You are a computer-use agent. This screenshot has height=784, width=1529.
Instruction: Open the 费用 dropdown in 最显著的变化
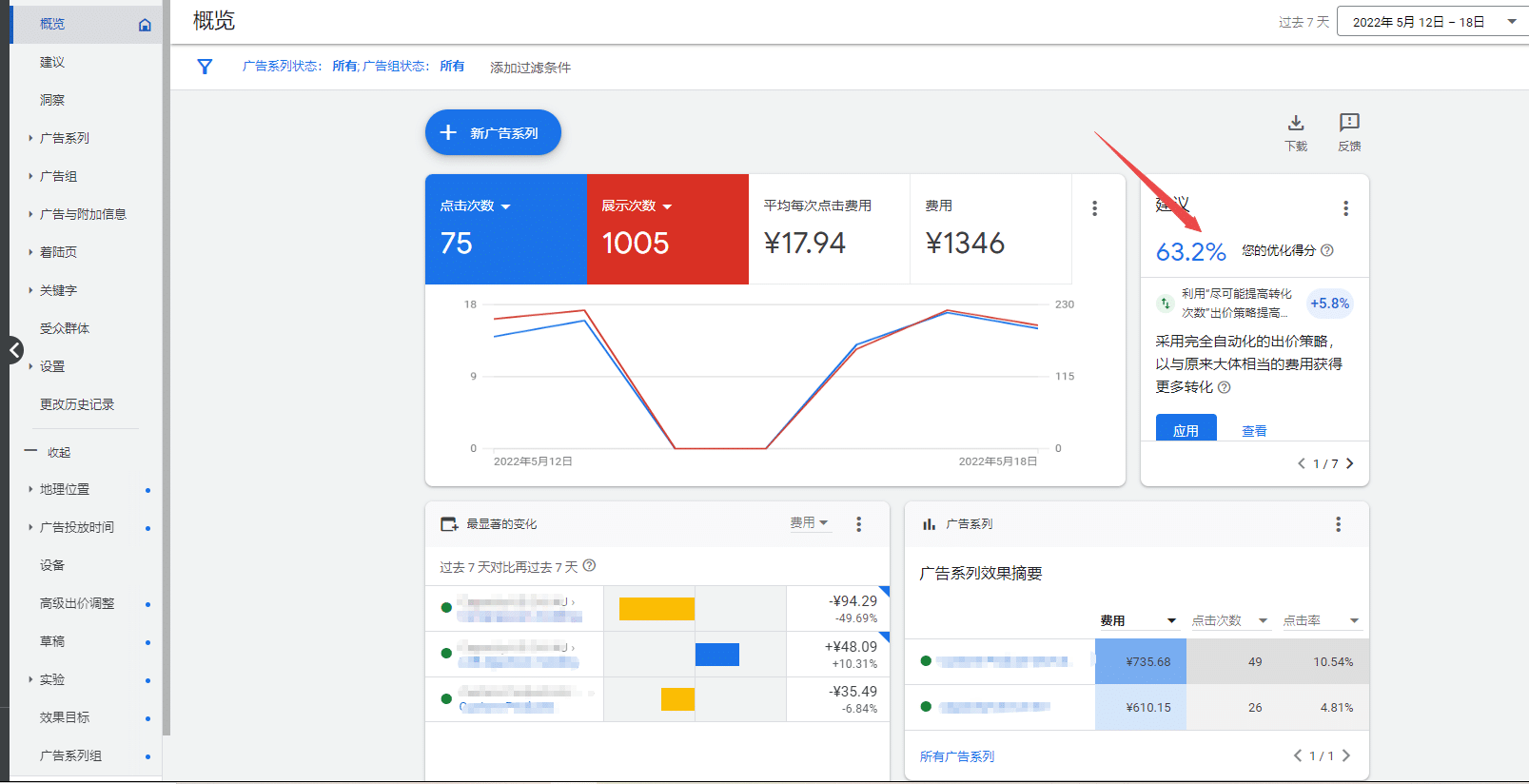tap(810, 522)
